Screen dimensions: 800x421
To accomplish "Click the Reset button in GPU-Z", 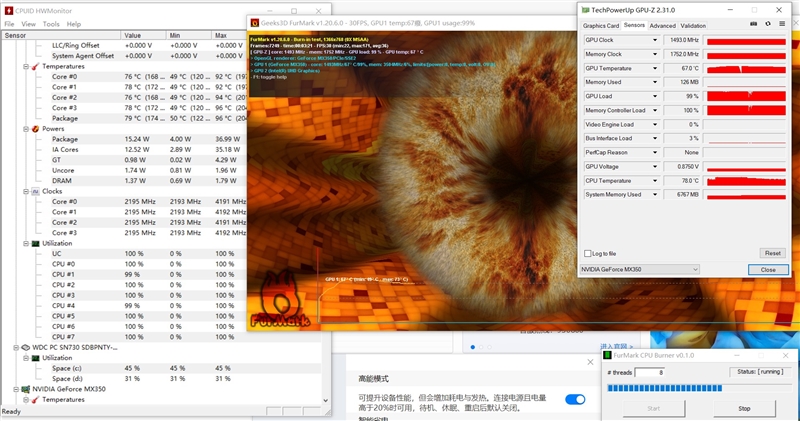I will pyautogui.click(x=771, y=253).
